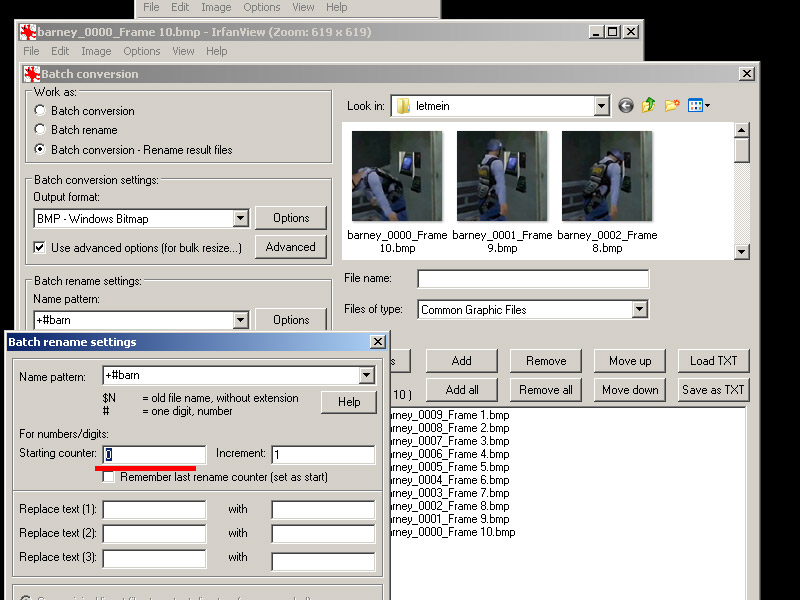800x600 pixels.
Task: Expand Name pattern dropdown in Batch rename settings
Action: pos(366,376)
